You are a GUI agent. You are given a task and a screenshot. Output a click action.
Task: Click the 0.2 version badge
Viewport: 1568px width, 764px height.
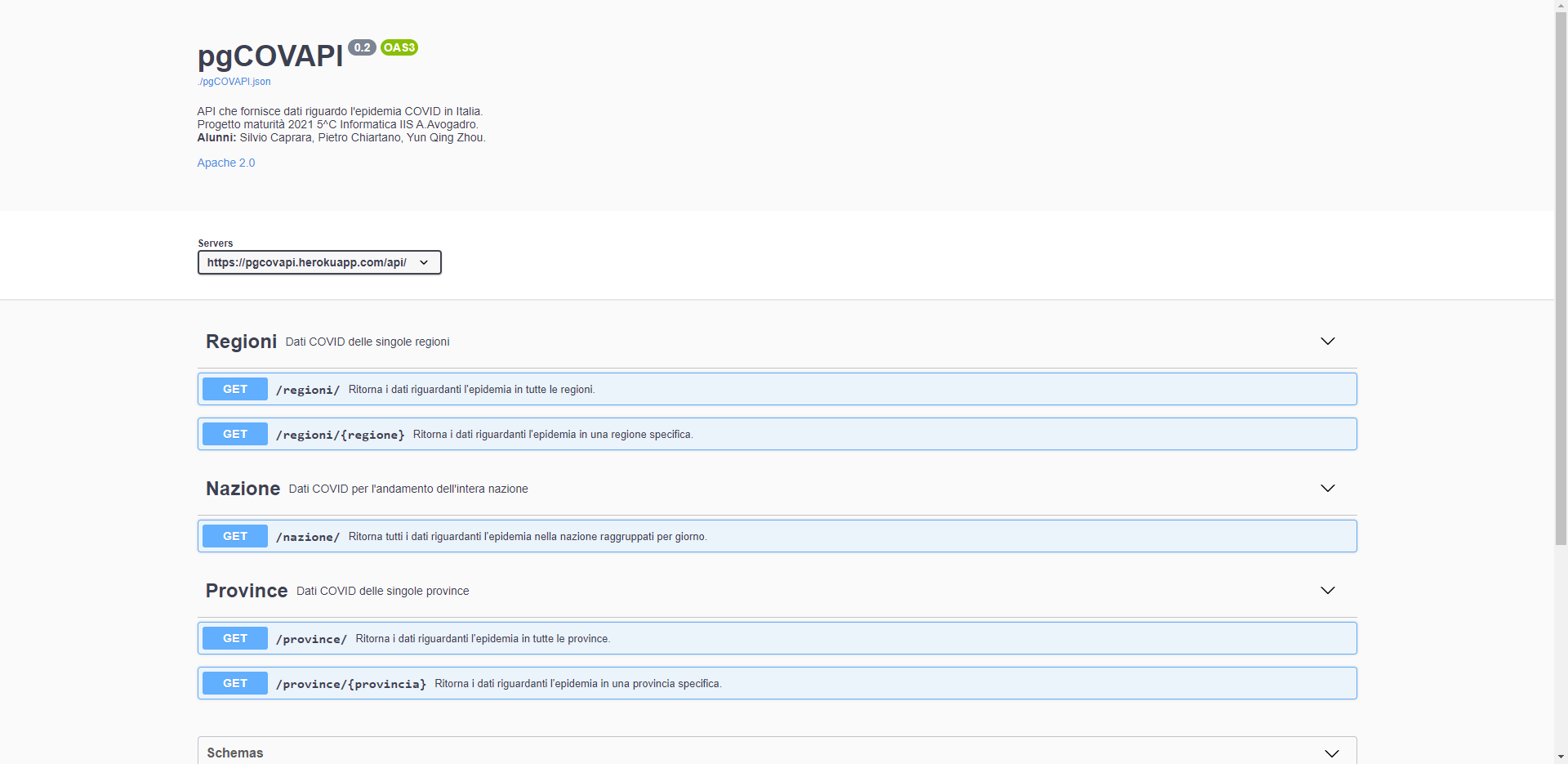(363, 47)
